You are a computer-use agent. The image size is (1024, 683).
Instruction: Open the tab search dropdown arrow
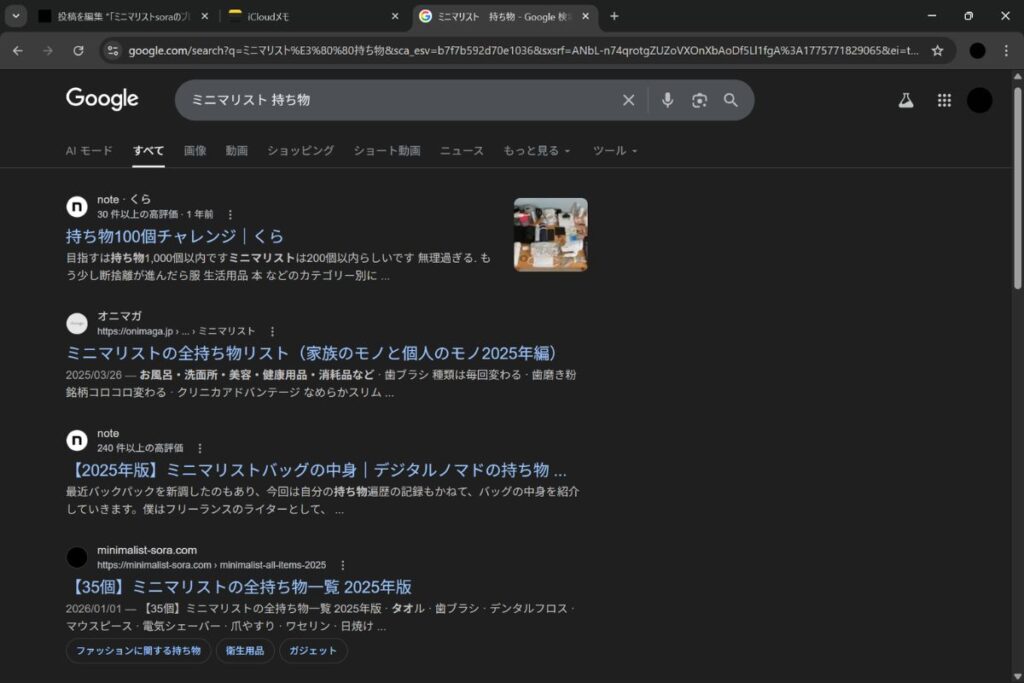(17, 16)
